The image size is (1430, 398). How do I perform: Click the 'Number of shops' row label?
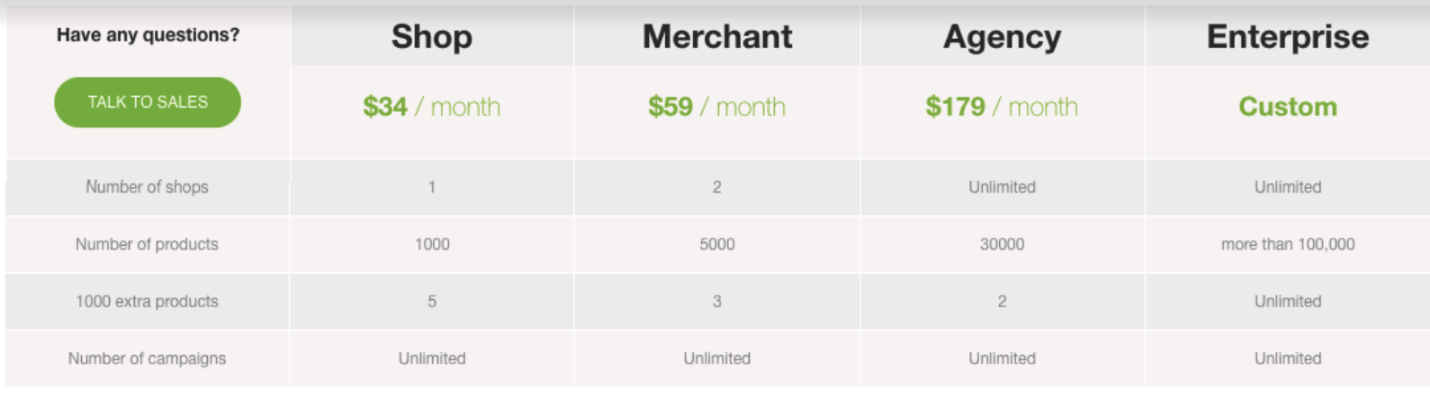click(147, 187)
